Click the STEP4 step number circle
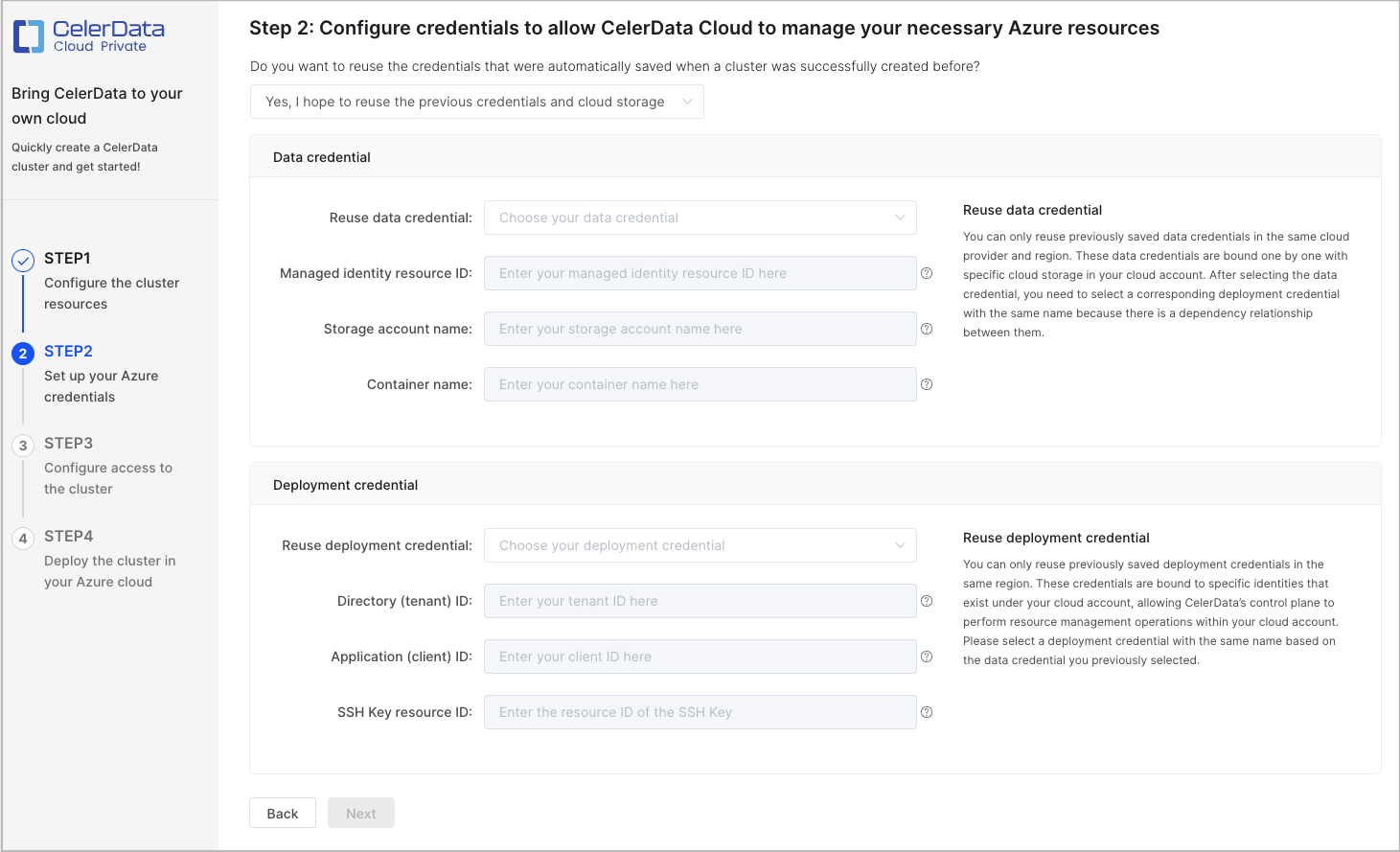 pos(22,536)
